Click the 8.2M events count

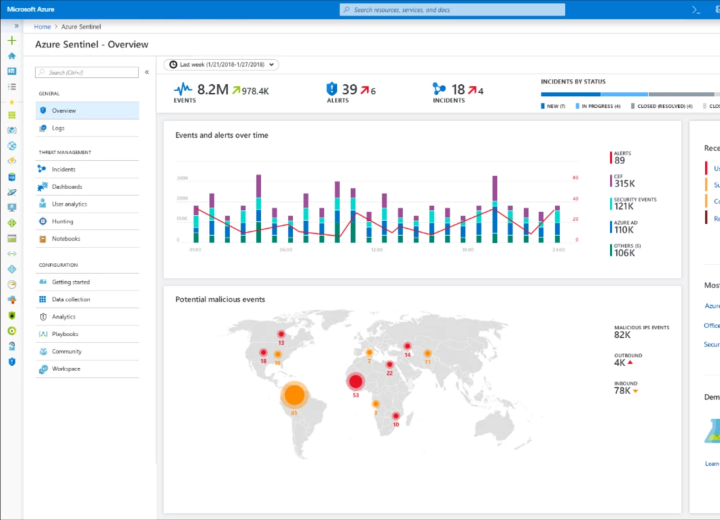(213, 89)
